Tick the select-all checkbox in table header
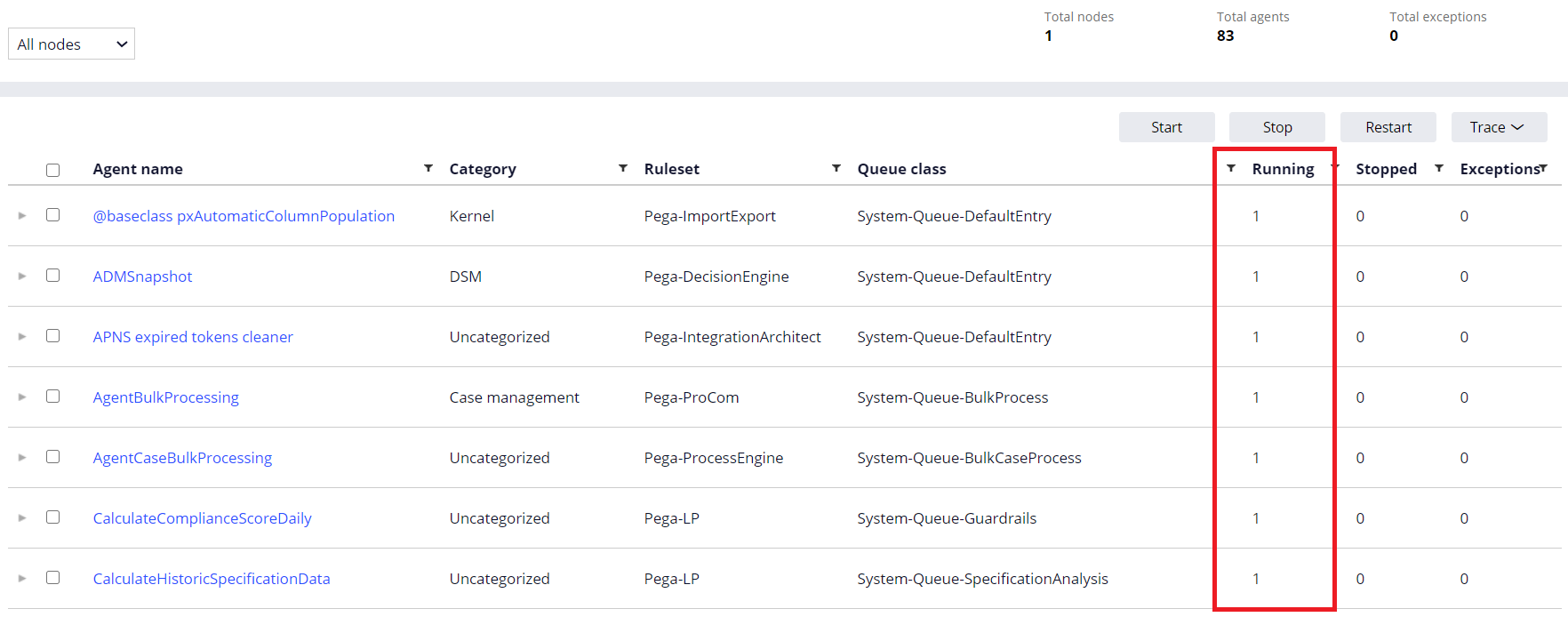1568x617 pixels. pyautogui.click(x=53, y=170)
